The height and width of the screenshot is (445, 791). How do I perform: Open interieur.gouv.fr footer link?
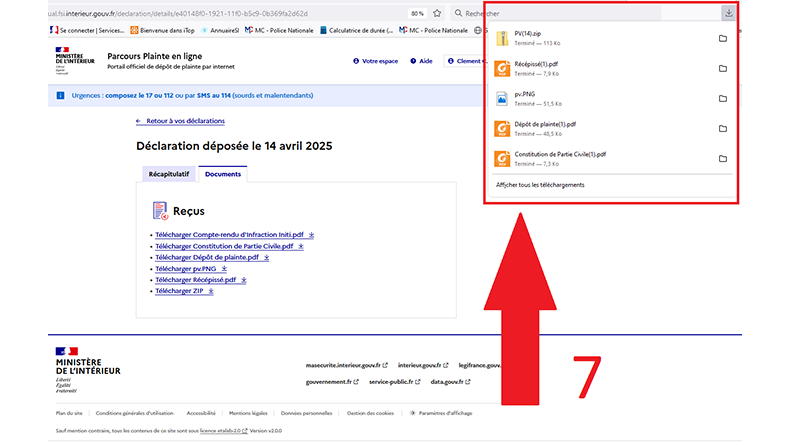pos(423,365)
